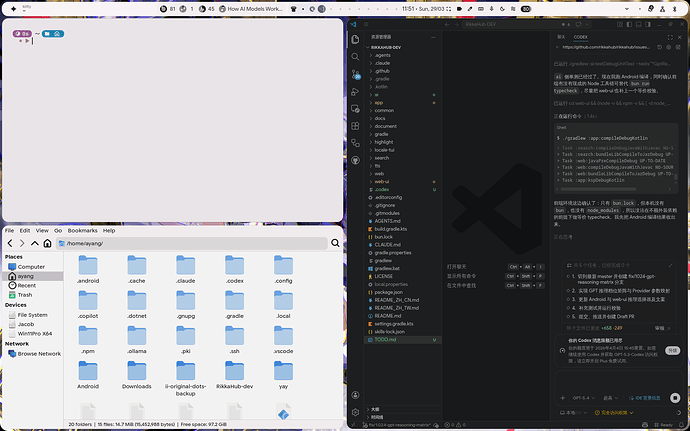Open the 超高 reasoning effort dropdown
This screenshot has width=690, height=431.
[611, 398]
